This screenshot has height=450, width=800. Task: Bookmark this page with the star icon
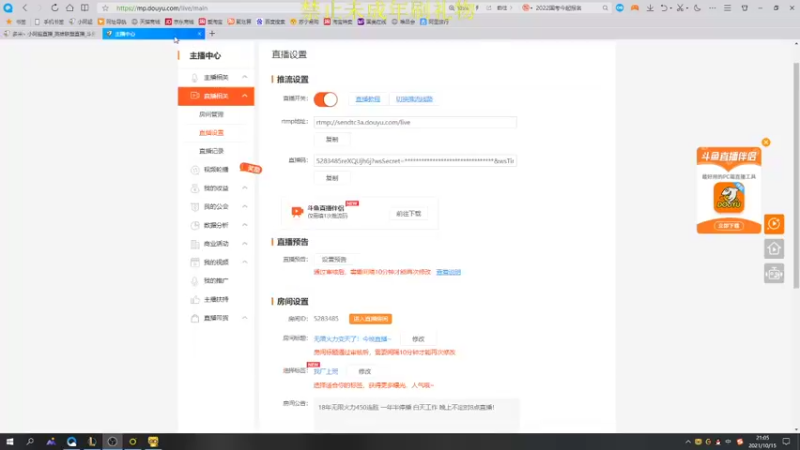(106, 8)
